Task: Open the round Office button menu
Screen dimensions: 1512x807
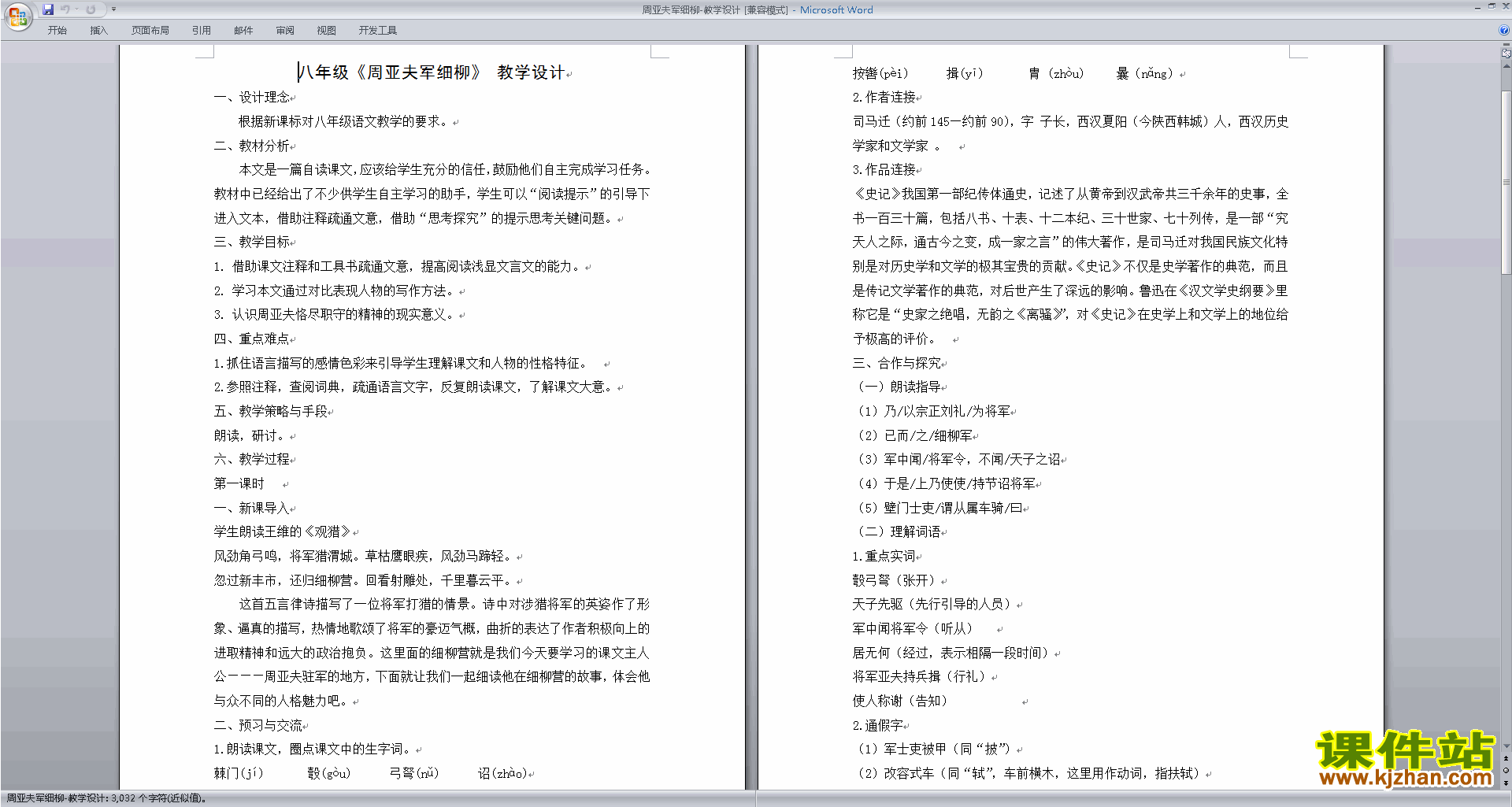Action: (17, 16)
